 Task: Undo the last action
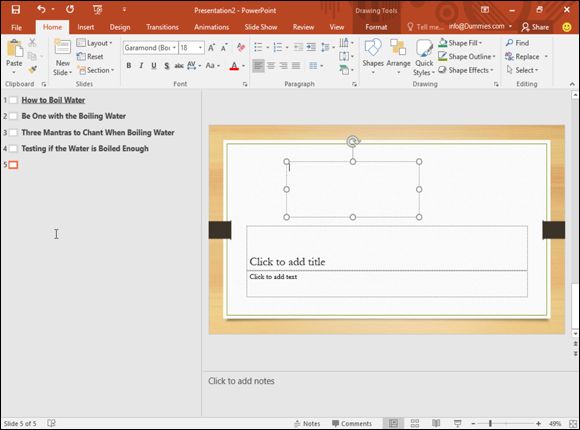point(41,9)
